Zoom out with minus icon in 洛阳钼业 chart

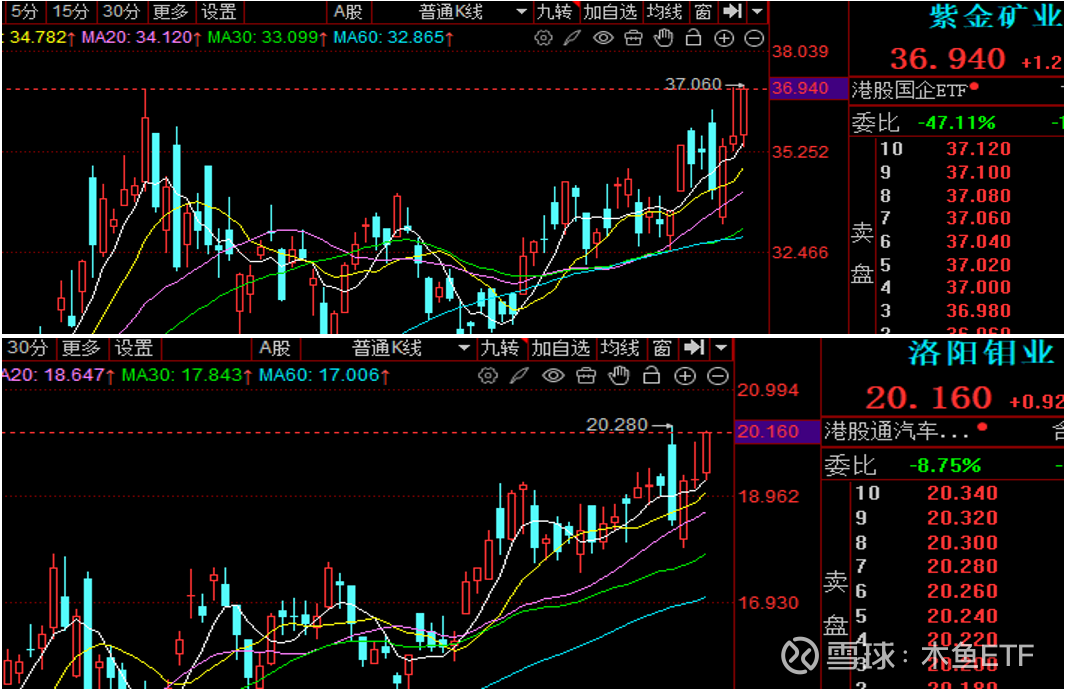coord(718,375)
